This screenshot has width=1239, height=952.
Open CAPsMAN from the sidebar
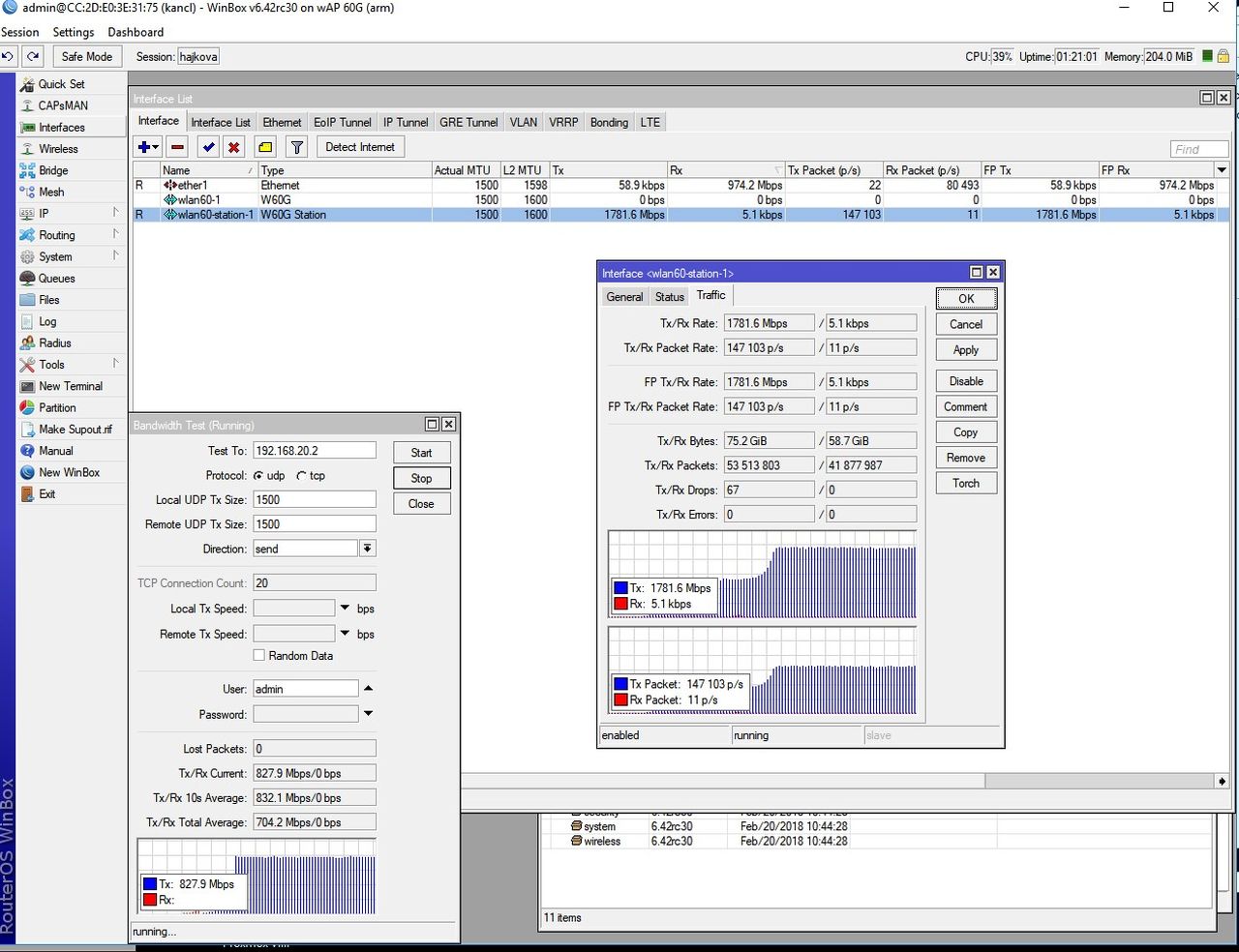pyautogui.click(x=63, y=105)
